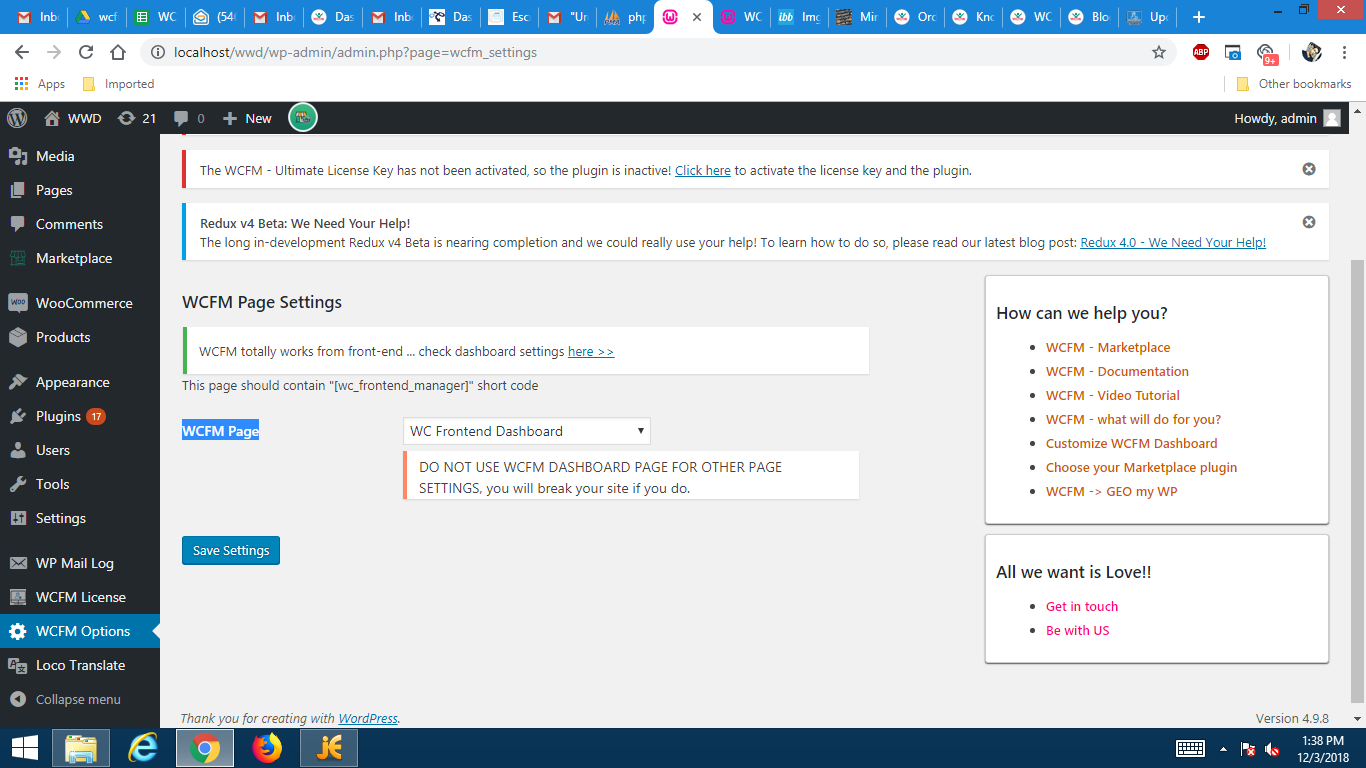Open comments bubble showing 0

click(x=189, y=118)
